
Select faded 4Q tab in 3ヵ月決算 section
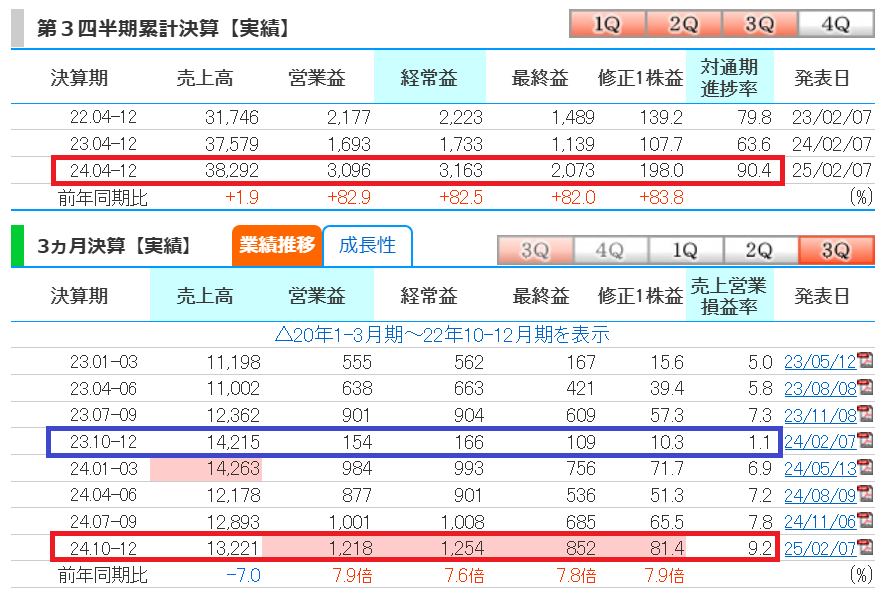610,250
